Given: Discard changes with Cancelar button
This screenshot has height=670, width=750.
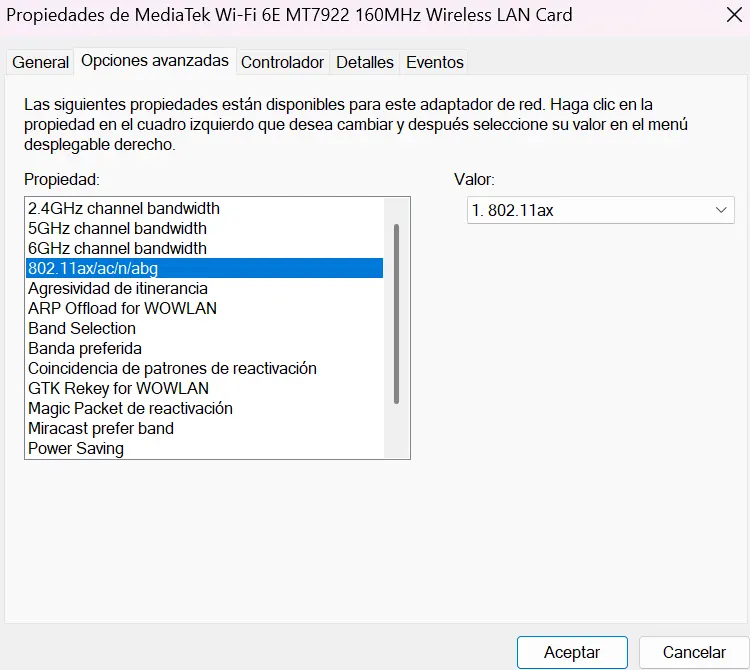Looking at the screenshot, I should [694, 652].
